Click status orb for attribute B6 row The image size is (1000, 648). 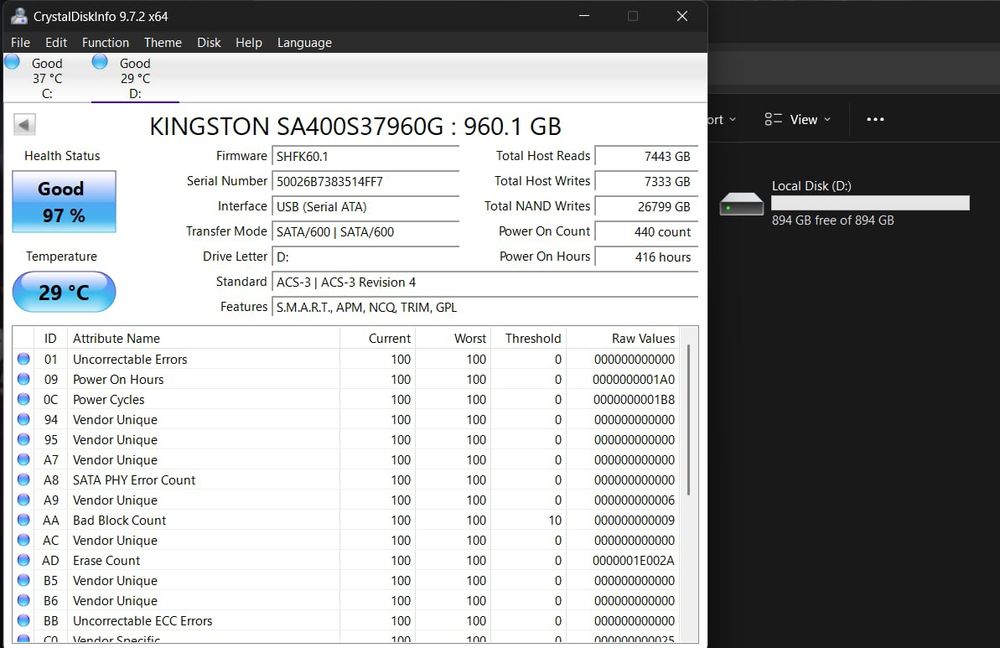point(24,600)
